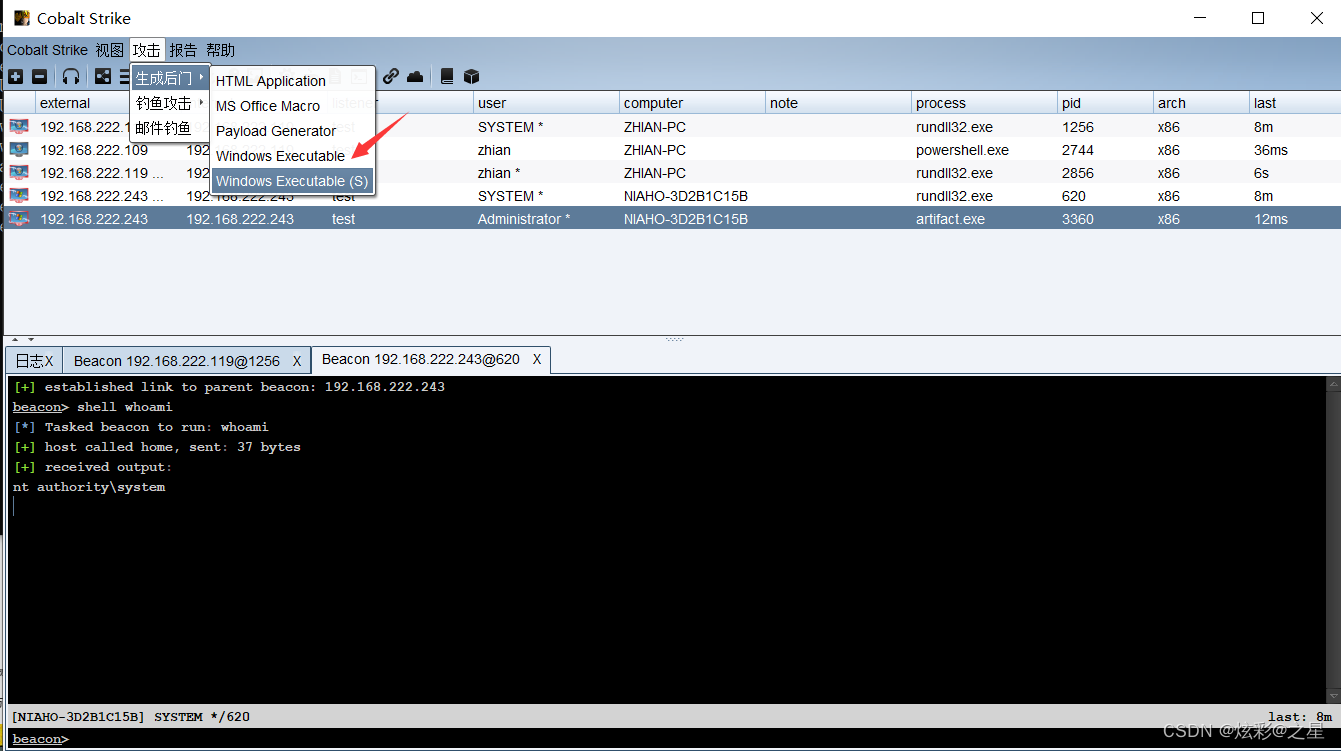Click beacon icon of pid 2856 row
Image resolution: width=1341 pixels, height=751 pixels.
[x=19, y=173]
